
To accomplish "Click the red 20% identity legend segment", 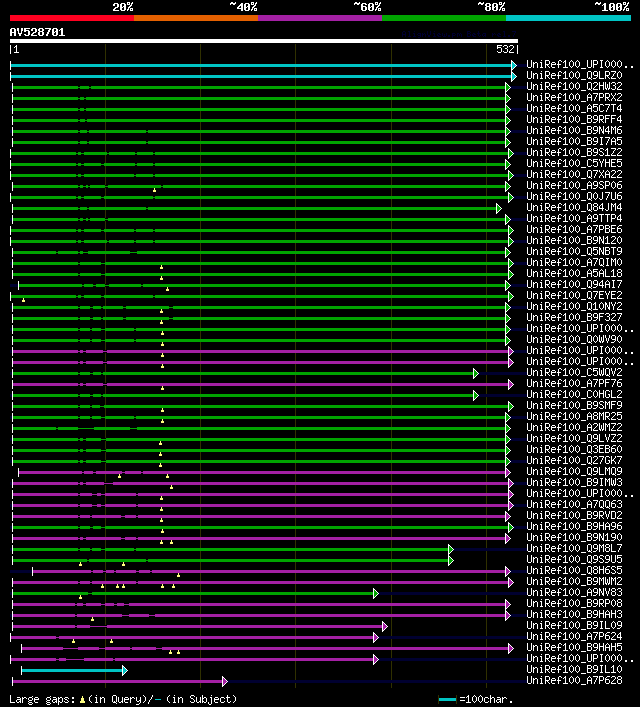I will tap(72, 18).
